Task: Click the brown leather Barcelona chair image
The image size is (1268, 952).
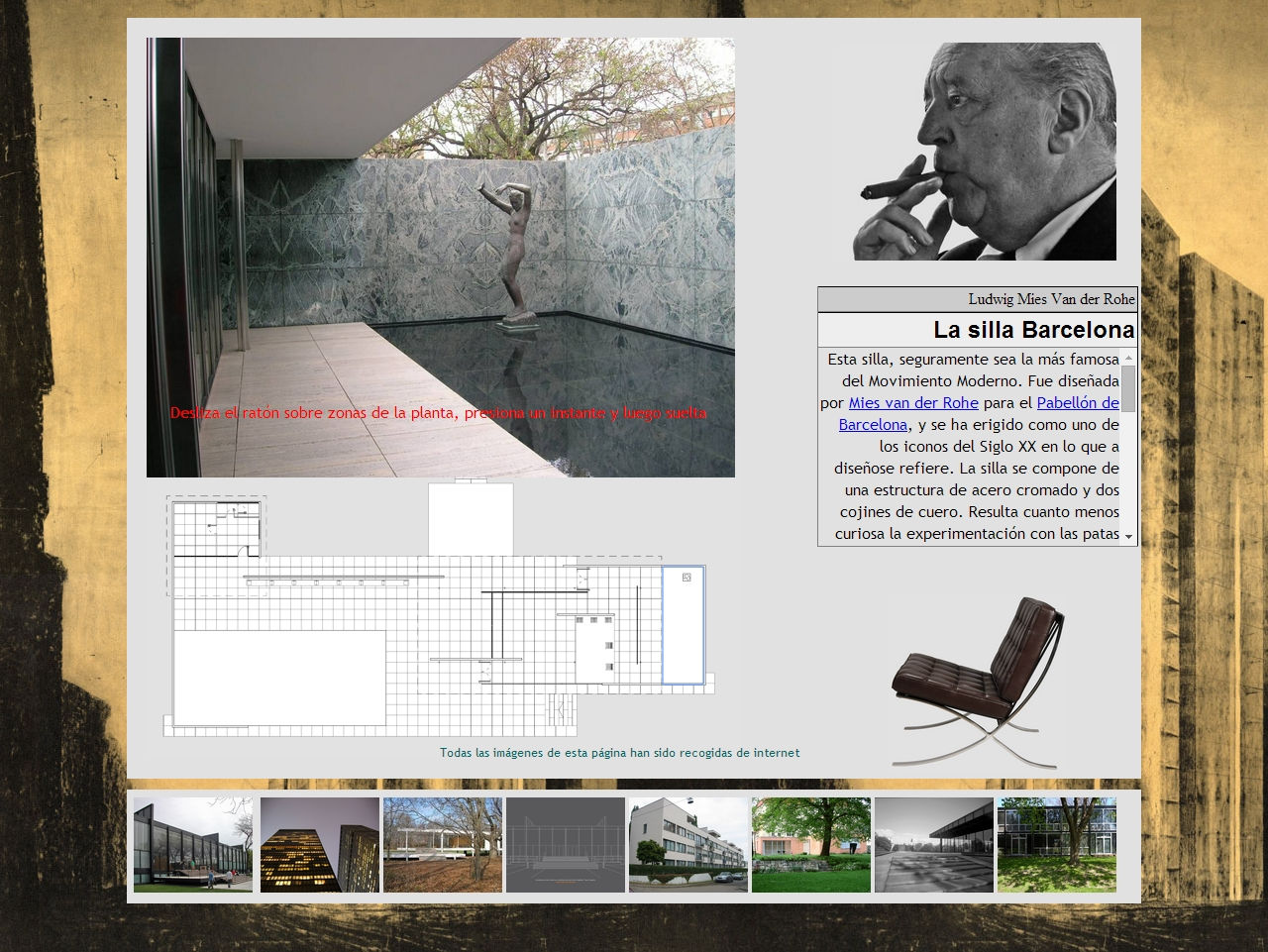Action: tap(979, 682)
